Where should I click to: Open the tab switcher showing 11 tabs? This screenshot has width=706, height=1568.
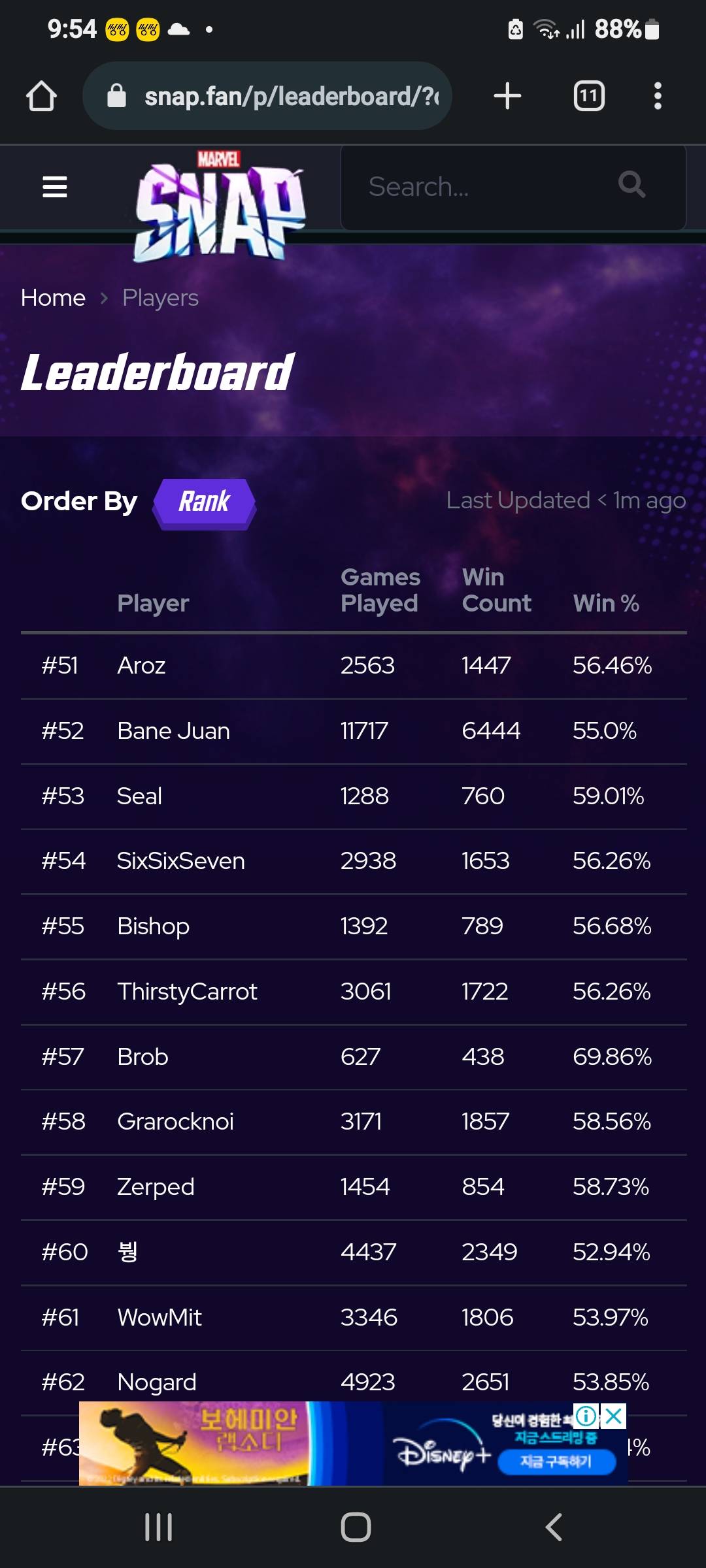pyautogui.click(x=588, y=96)
